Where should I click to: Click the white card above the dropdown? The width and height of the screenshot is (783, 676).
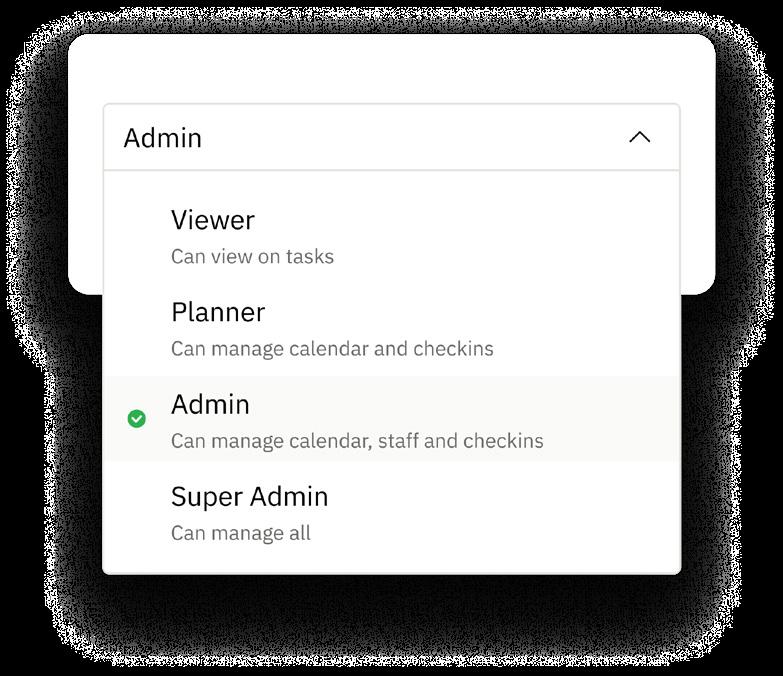tap(392, 69)
